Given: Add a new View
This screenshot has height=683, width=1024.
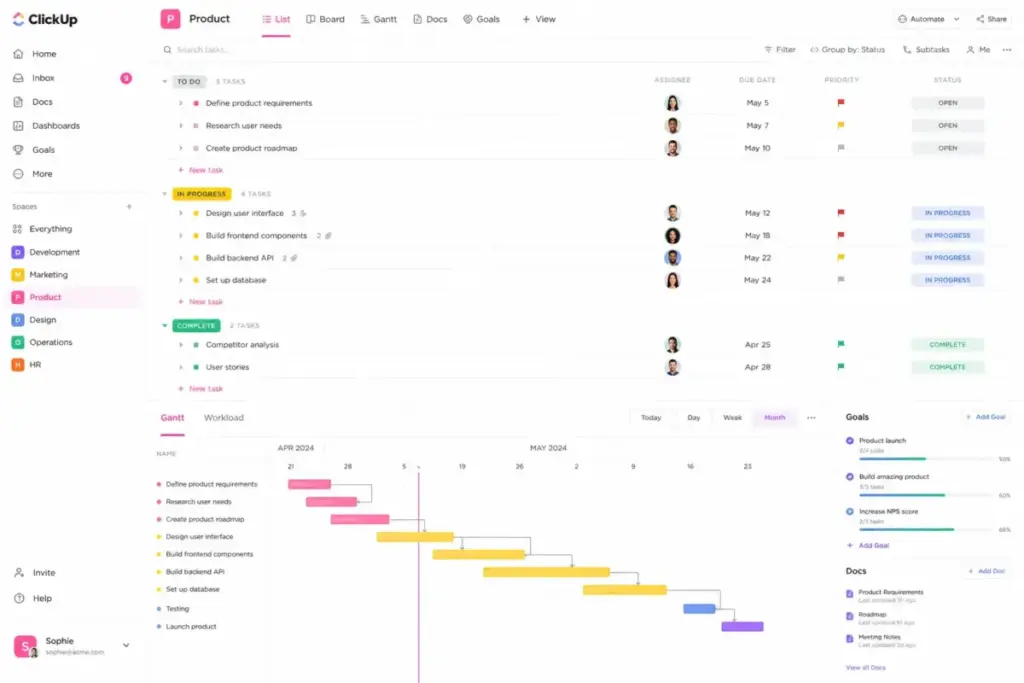Looking at the screenshot, I should coord(539,19).
